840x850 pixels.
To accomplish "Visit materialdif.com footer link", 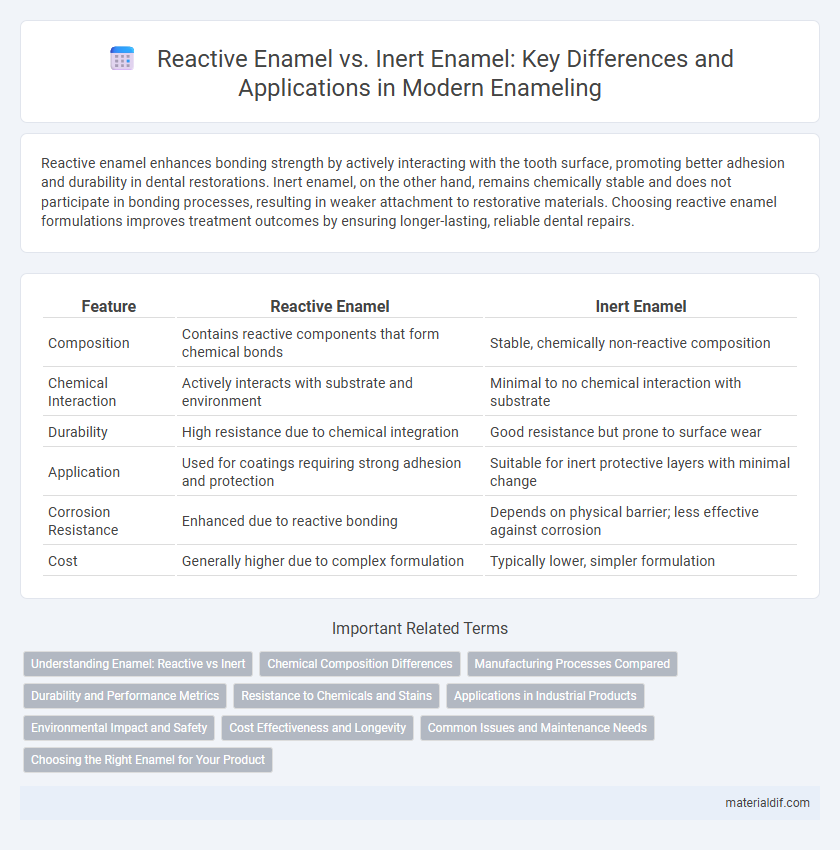I will 767,803.
